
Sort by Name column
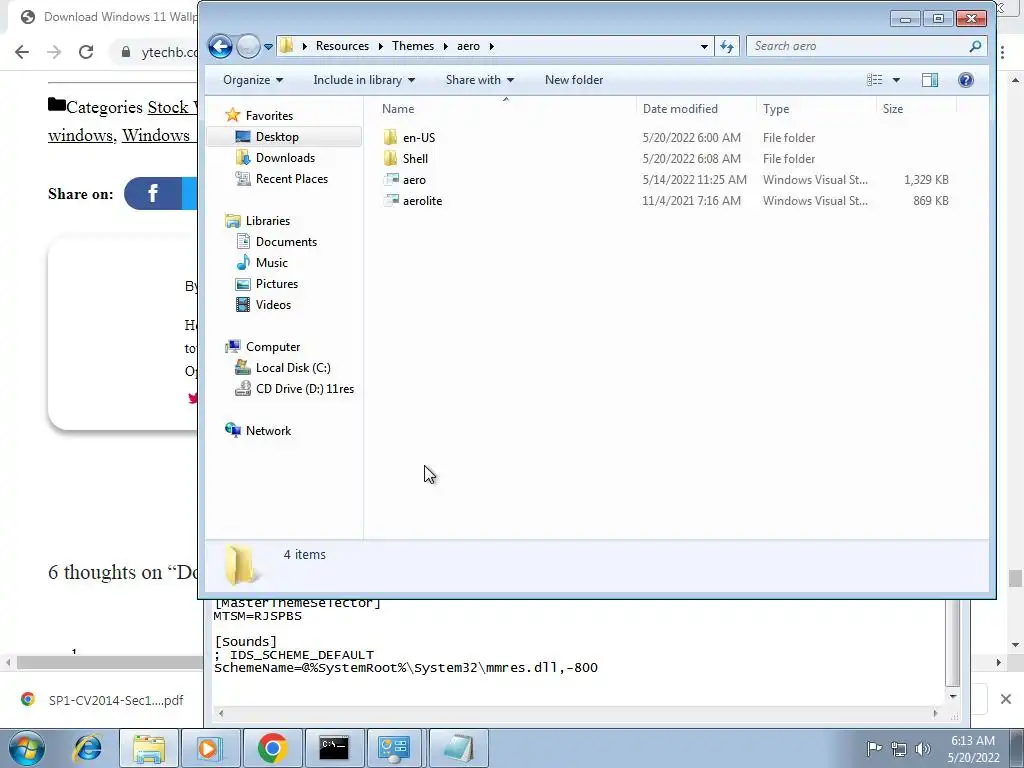click(505, 108)
